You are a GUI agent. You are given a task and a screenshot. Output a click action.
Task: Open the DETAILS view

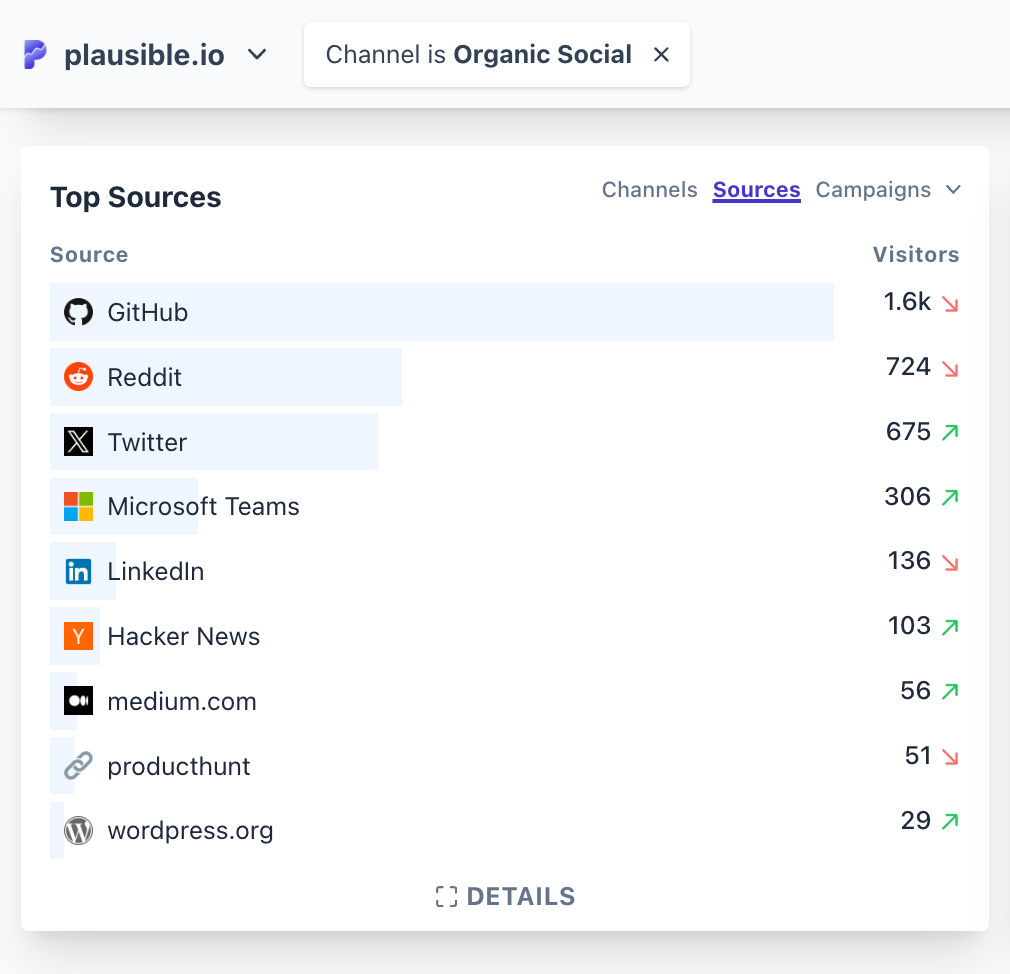(505, 896)
